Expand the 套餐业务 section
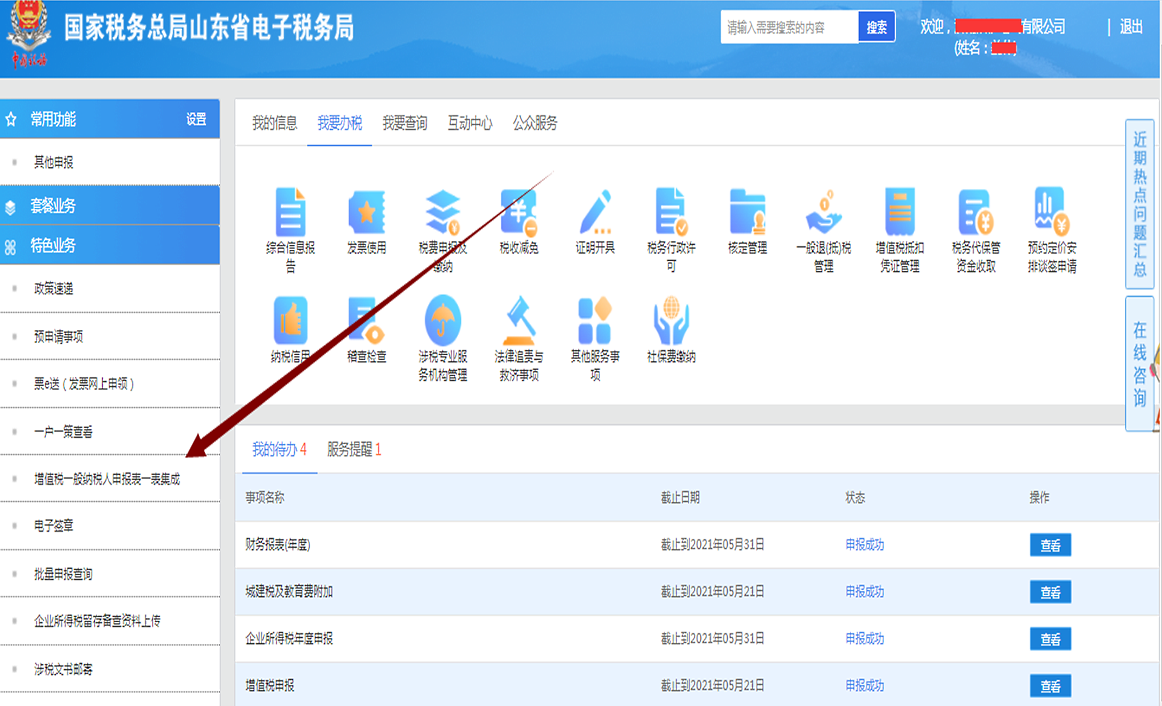This screenshot has width=1162, height=706. 110,205
